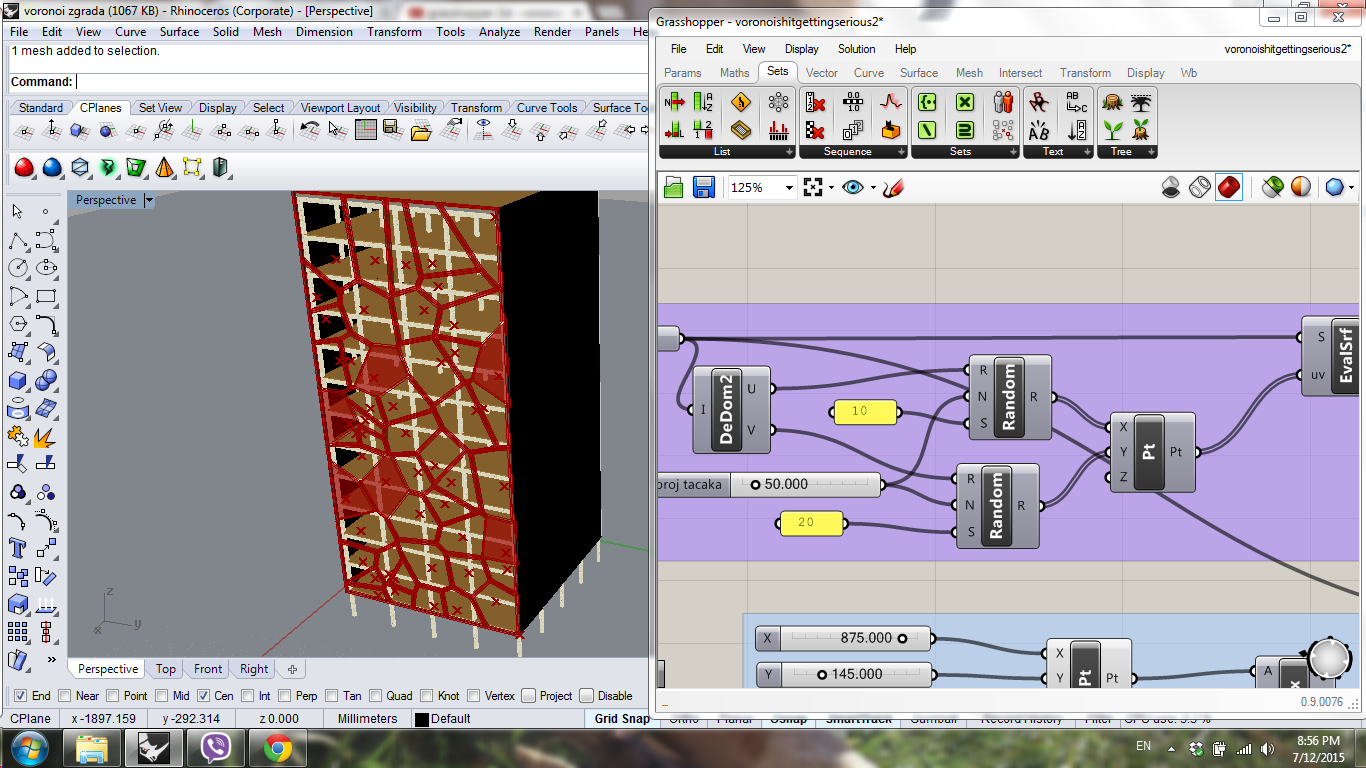
Task: Open the 125% zoom level dropdown
Action: pos(789,187)
